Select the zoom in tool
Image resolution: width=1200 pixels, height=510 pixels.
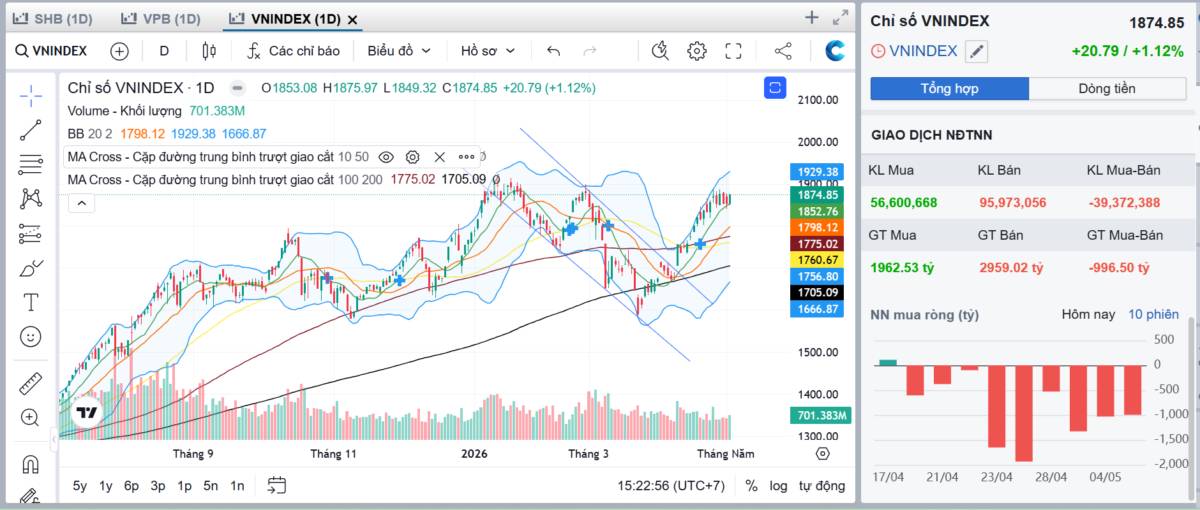(x=31, y=417)
